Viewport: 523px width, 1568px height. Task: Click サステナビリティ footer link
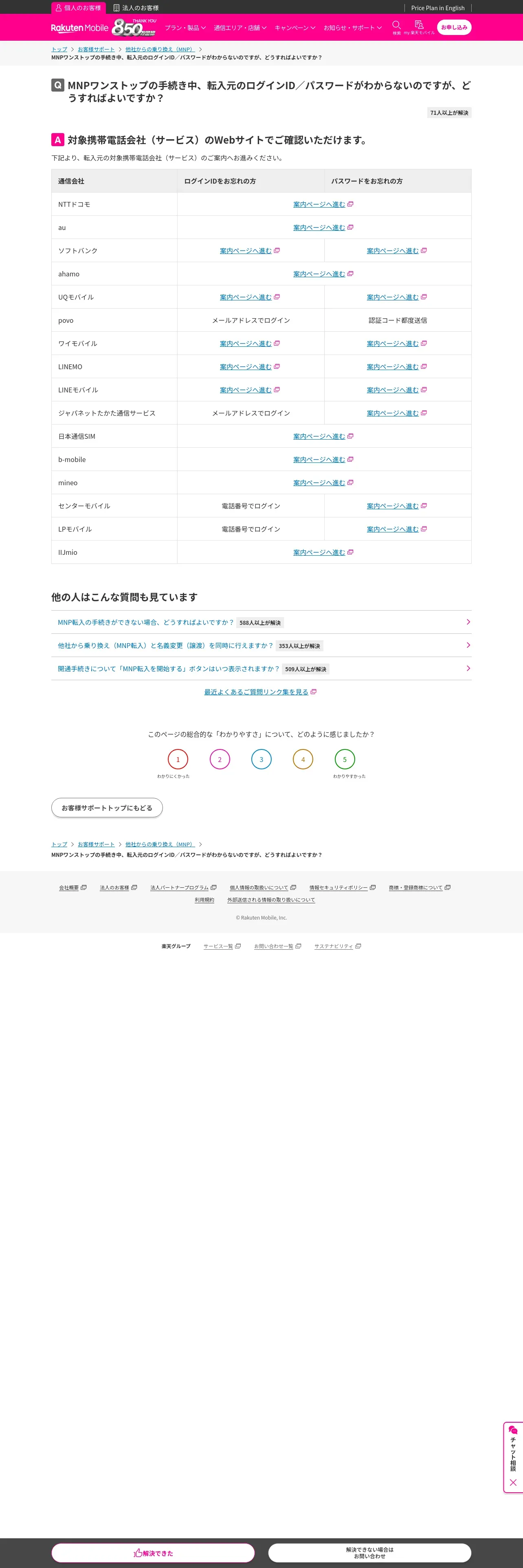(x=337, y=946)
